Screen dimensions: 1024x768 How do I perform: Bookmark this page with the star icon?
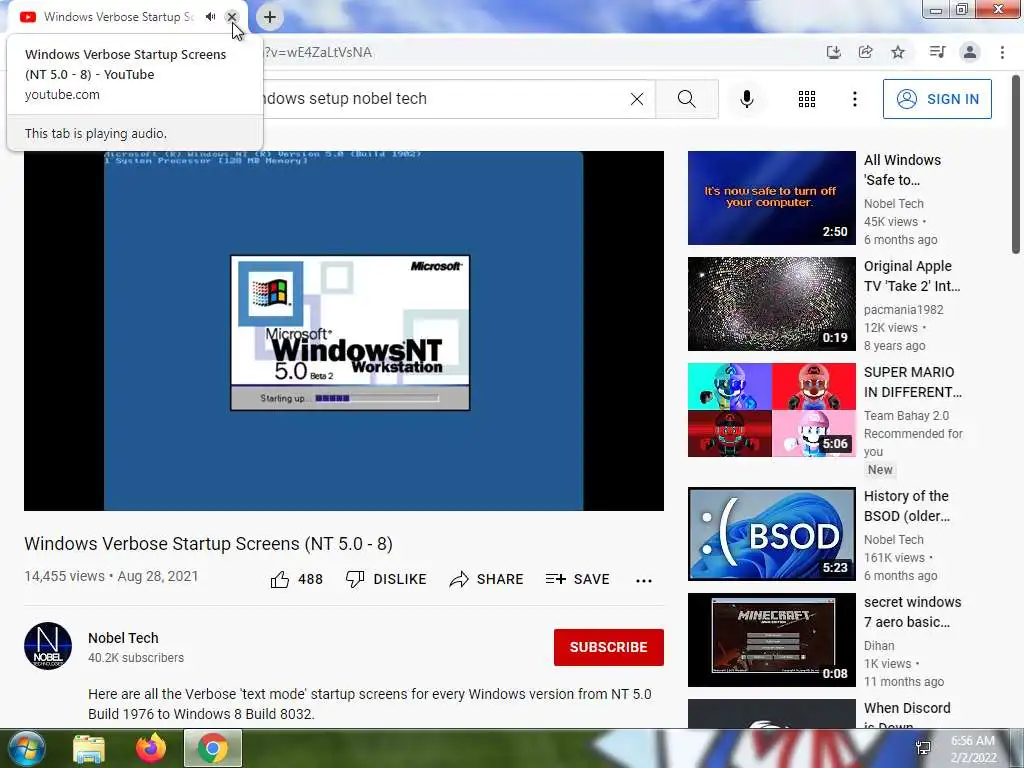click(x=898, y=52)
